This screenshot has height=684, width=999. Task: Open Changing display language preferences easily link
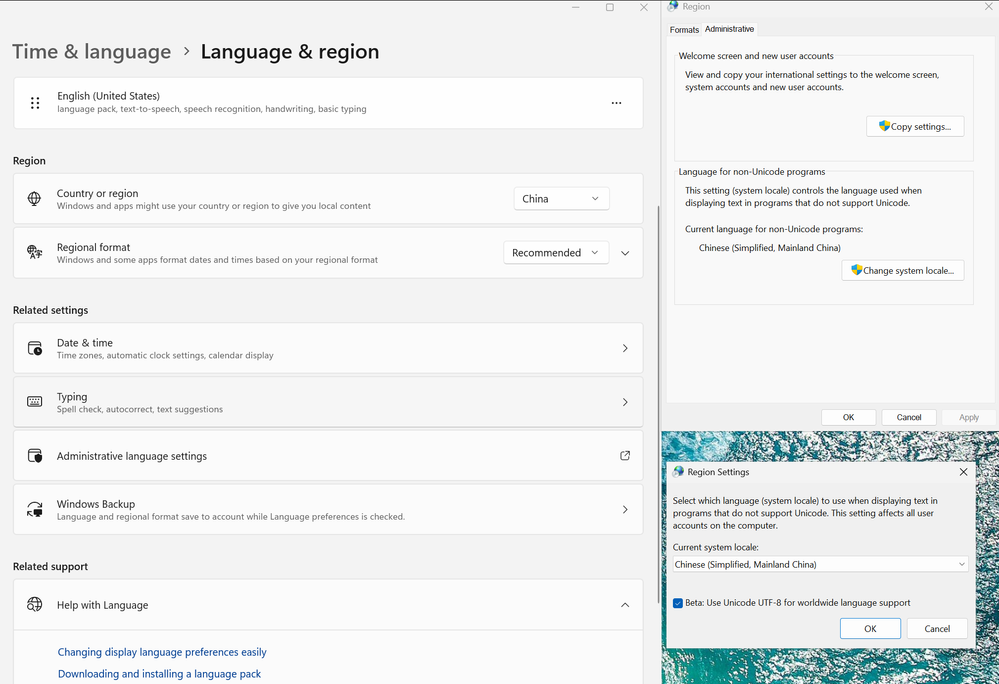(162, 652)
